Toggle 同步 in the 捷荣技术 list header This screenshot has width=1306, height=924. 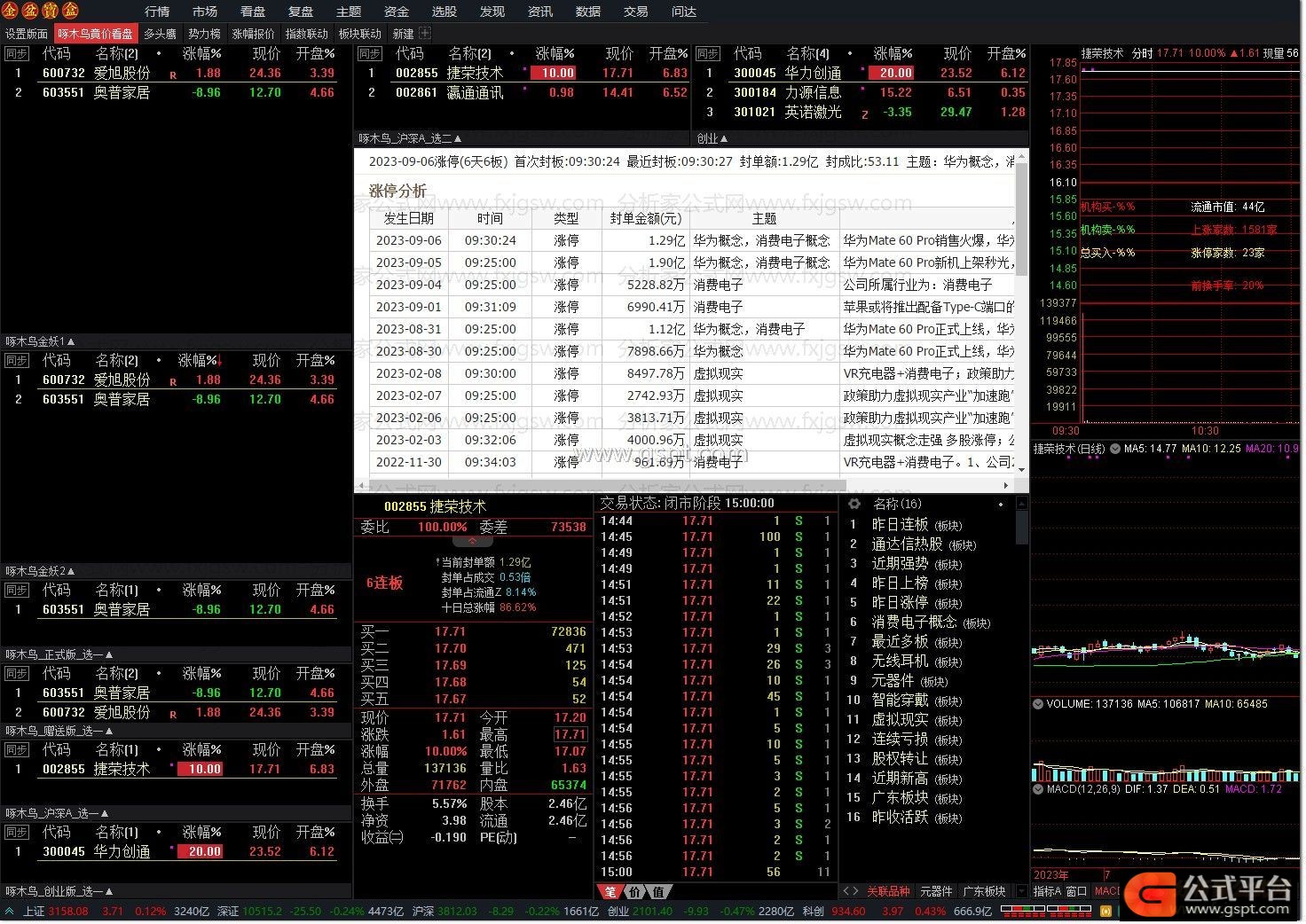coord(370,54)
